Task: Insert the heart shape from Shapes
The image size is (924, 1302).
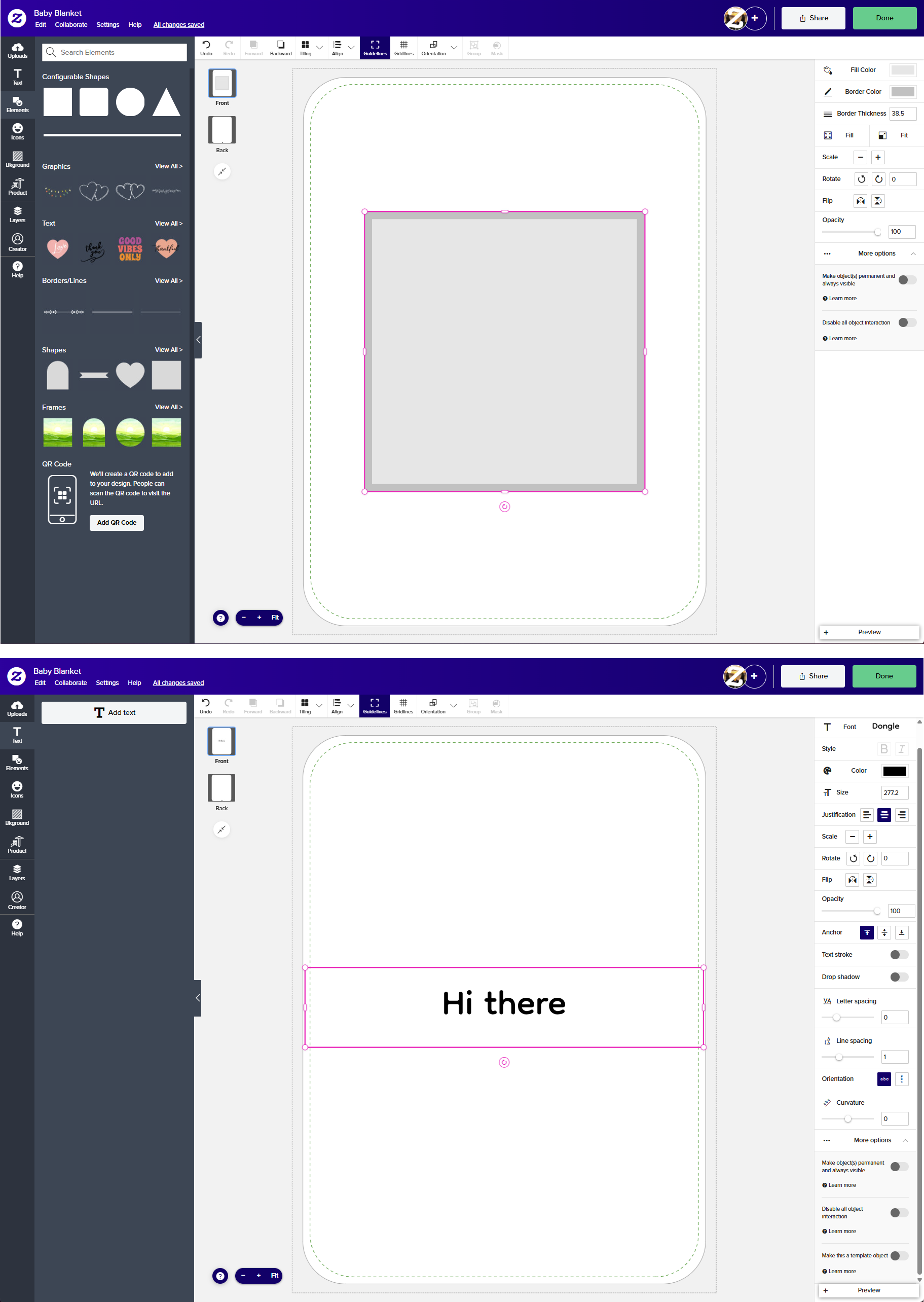Action: tap(130, 375)
